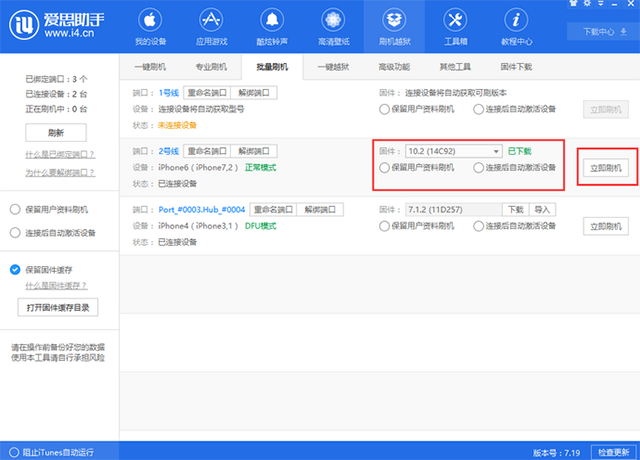This screenshot has width=640, height=460.
Task: Click 下载 button for firmware 7.1.2
Action: pyautogui.click(x=513, y=210)
